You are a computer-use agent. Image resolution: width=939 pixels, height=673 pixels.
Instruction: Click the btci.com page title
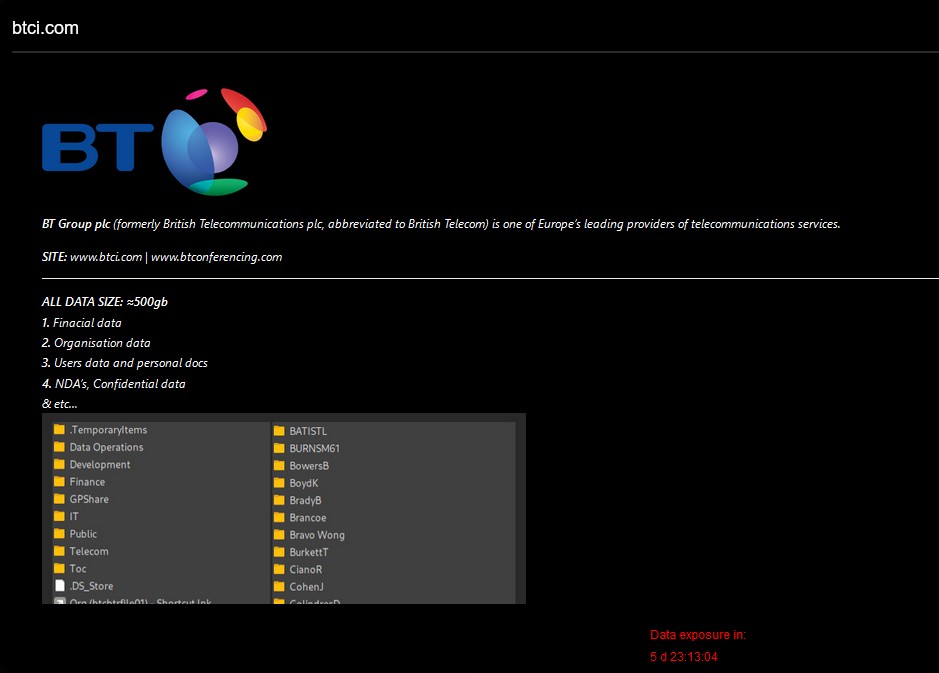[x=45, y=28]
